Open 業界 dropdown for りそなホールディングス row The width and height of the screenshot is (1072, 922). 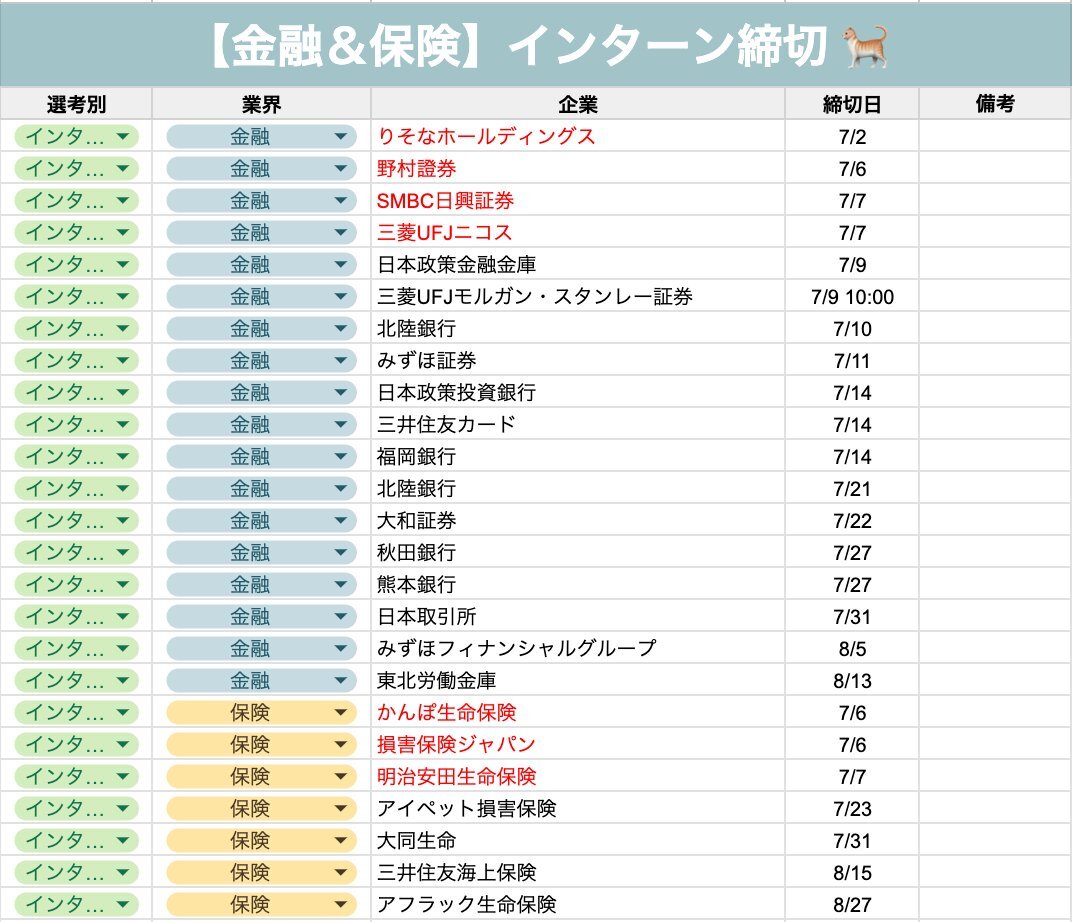pos(261,137)
